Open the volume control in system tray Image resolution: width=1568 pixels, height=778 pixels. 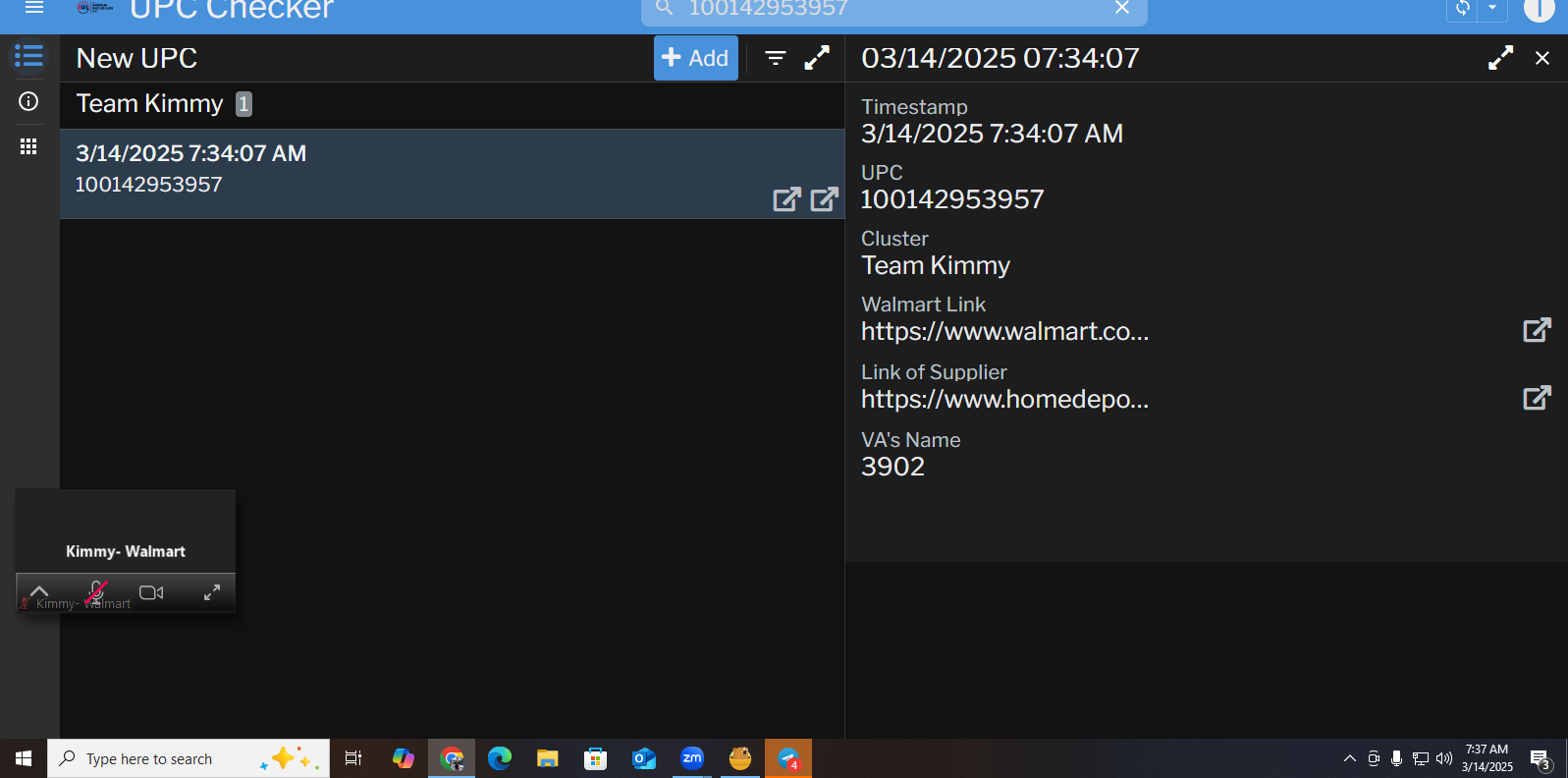(x=1444, y=758)
